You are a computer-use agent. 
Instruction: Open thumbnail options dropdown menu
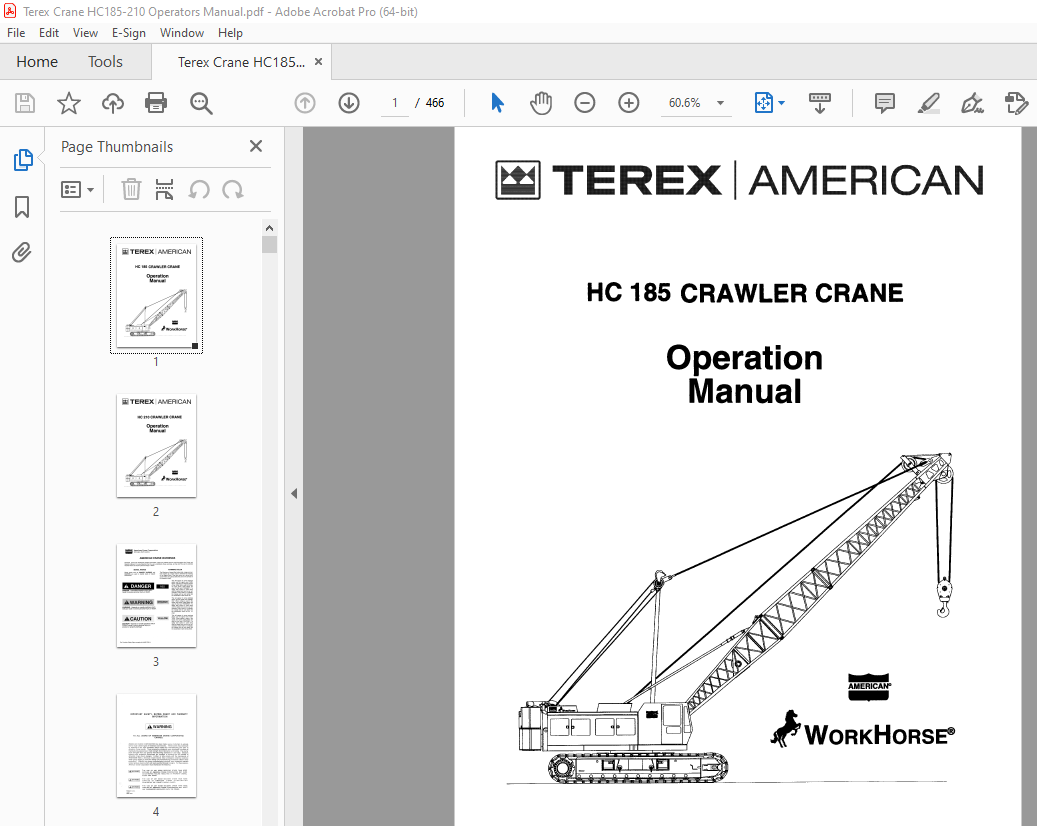point(77,190)
